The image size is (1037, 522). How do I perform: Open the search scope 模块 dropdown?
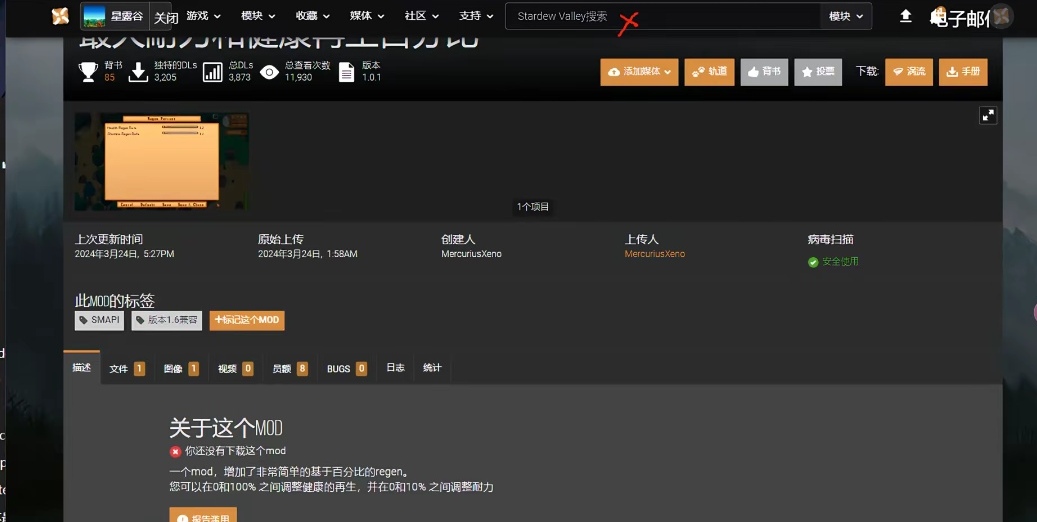point(845,16)
